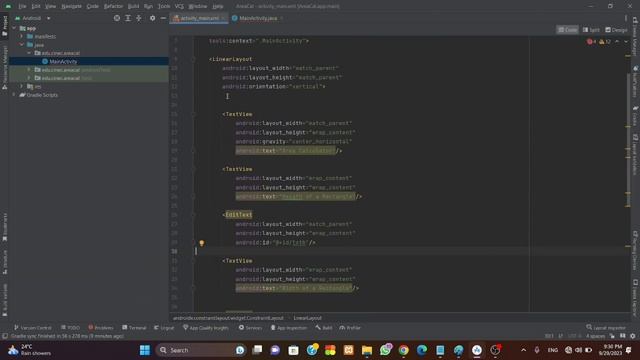
Task: Collapse the first edu.cmec.areacal package
Action: coord(29,53)
